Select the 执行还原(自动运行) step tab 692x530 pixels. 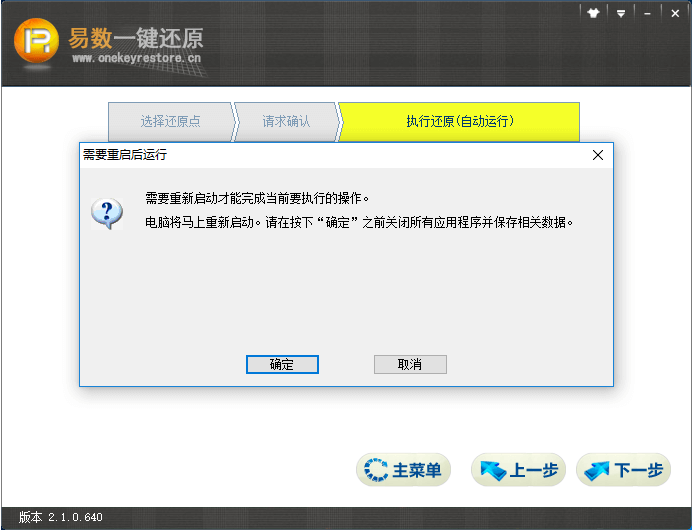[459, 121]
